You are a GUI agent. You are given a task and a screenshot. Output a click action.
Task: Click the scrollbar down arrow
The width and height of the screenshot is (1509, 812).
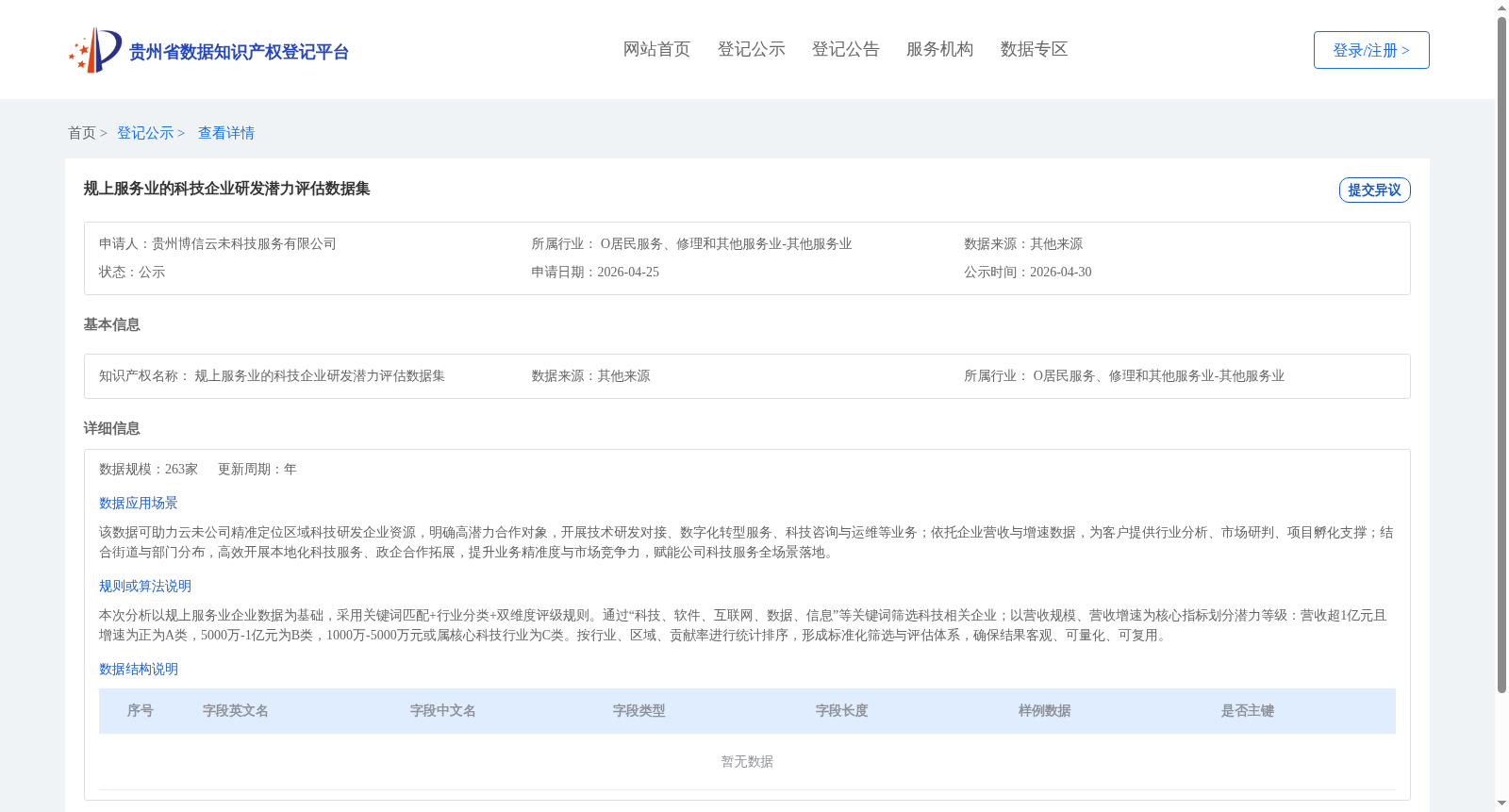click(1501, 804)
